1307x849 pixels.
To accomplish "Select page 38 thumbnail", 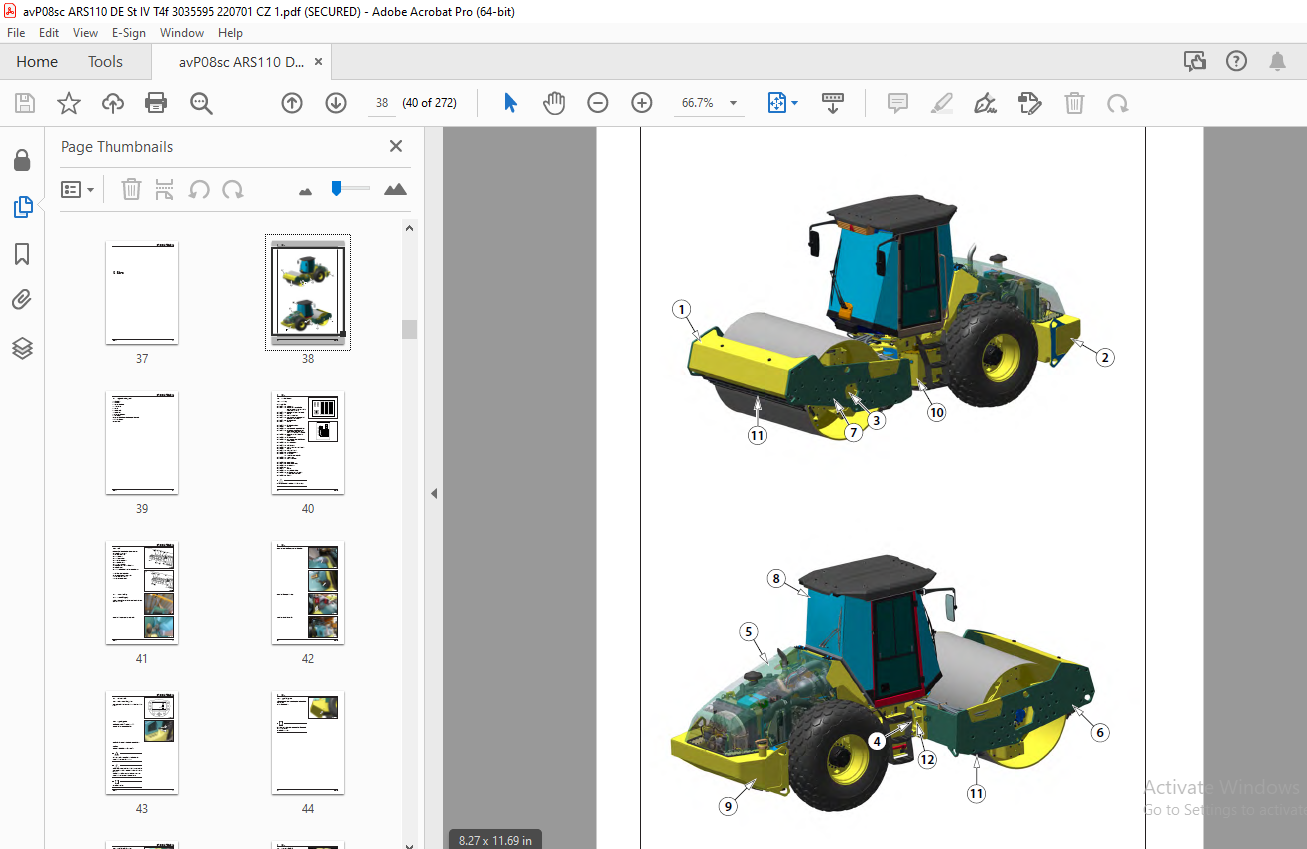I will coord(308,293).
